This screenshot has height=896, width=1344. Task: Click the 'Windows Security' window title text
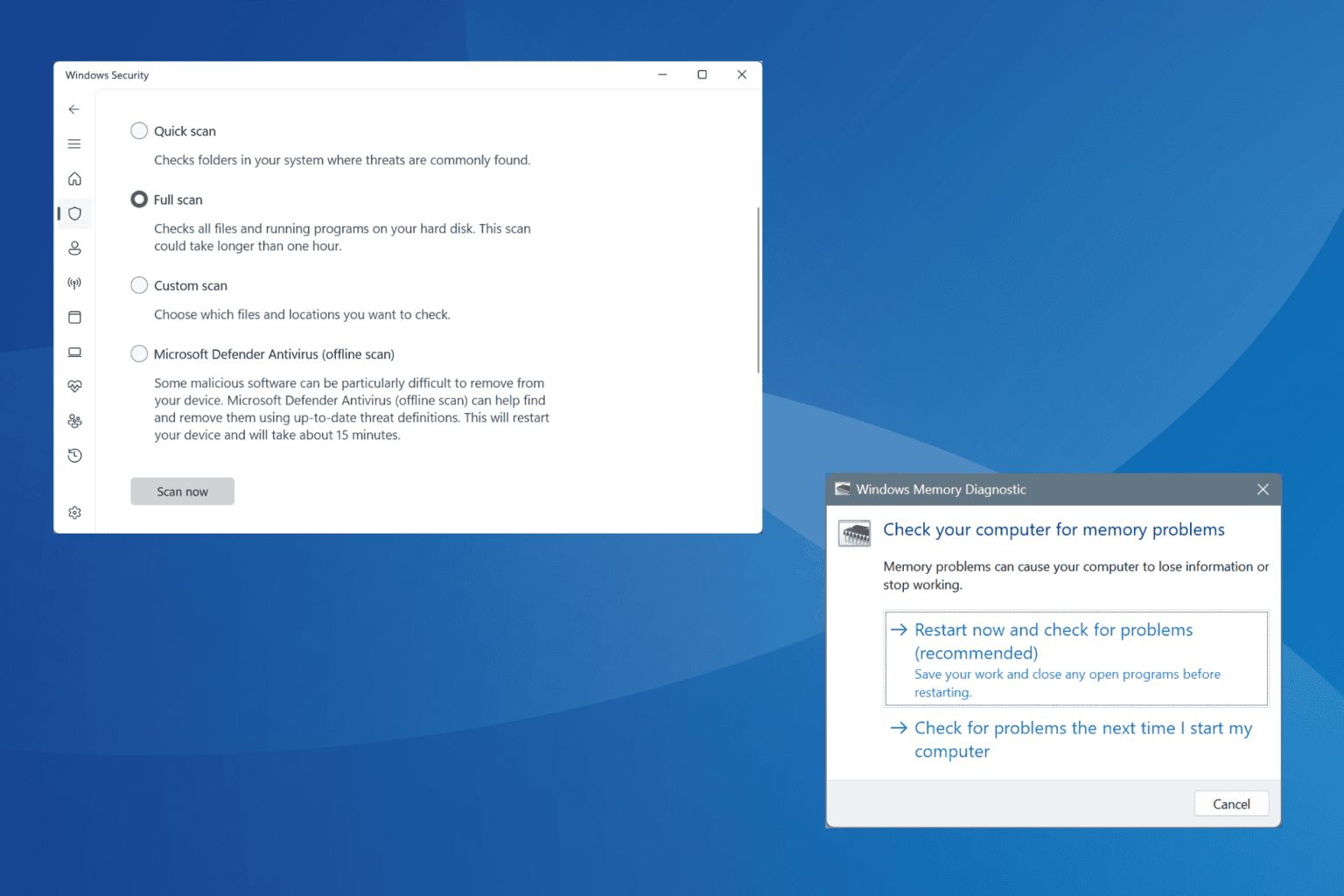click(107, 75)
